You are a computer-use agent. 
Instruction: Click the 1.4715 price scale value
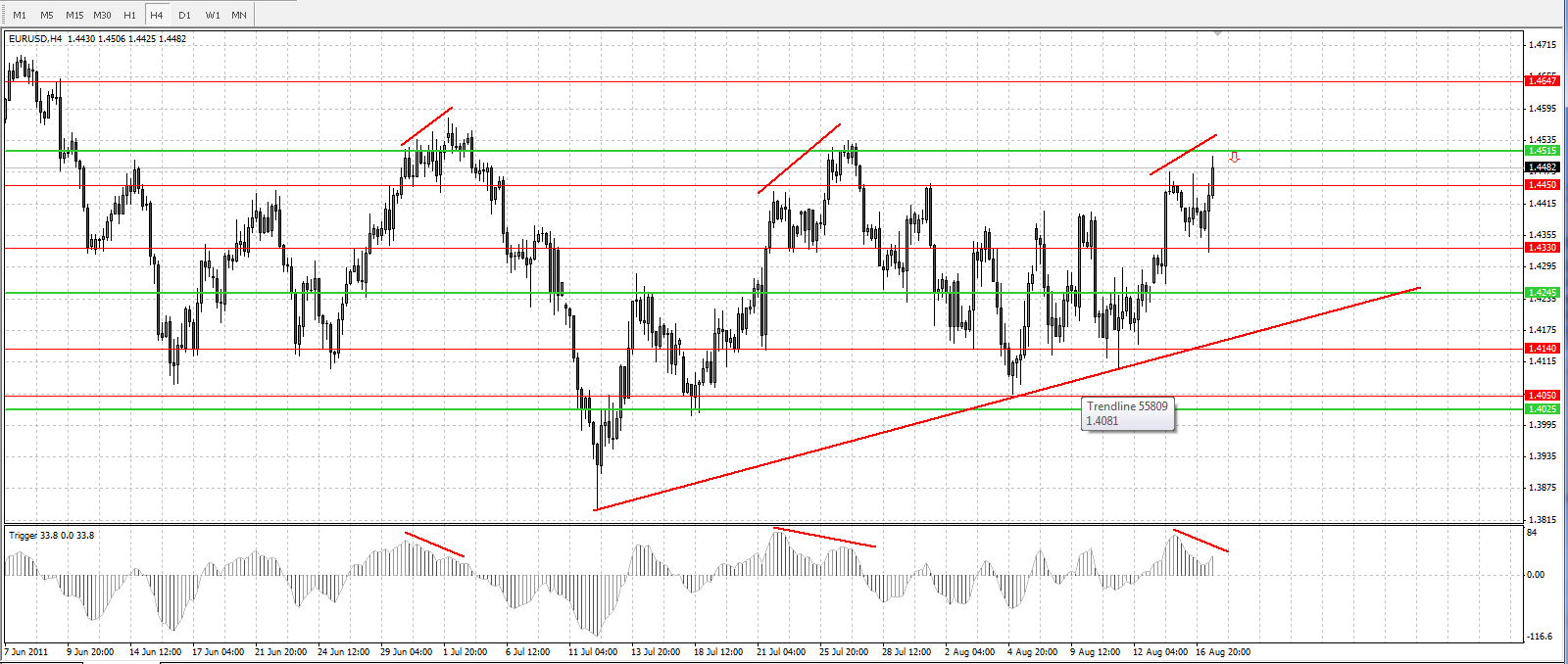click(x=1543, y=45)
